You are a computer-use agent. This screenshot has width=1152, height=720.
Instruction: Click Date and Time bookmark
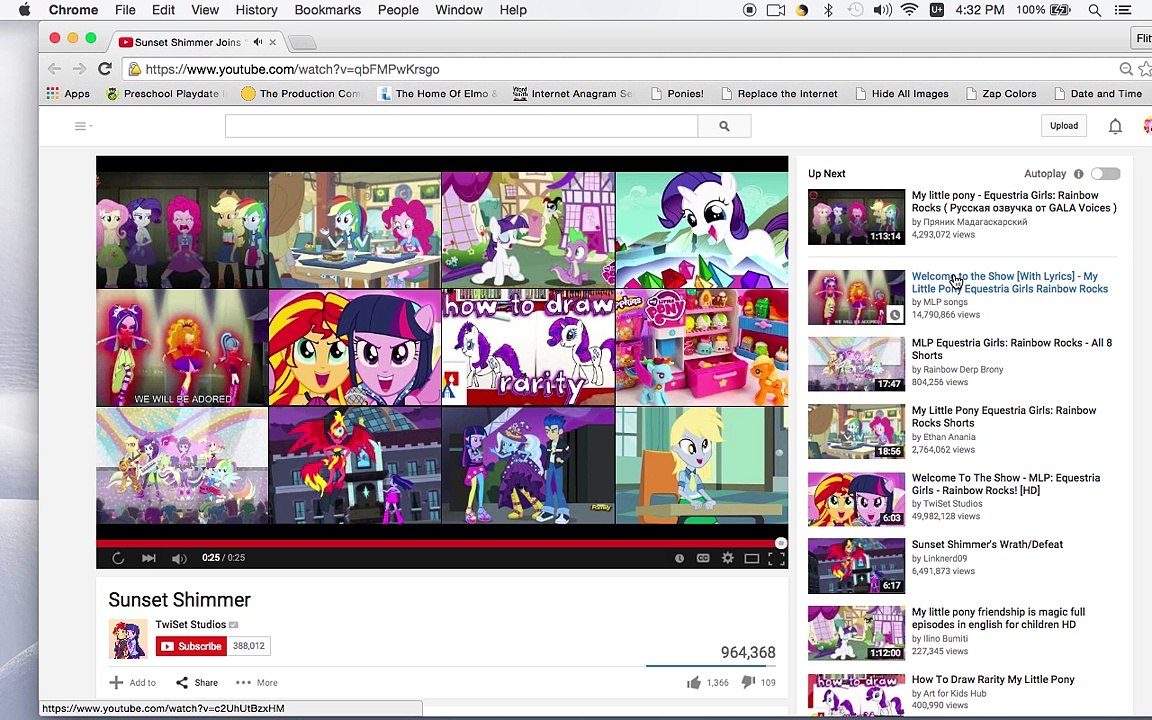(x=1098, y=93)
